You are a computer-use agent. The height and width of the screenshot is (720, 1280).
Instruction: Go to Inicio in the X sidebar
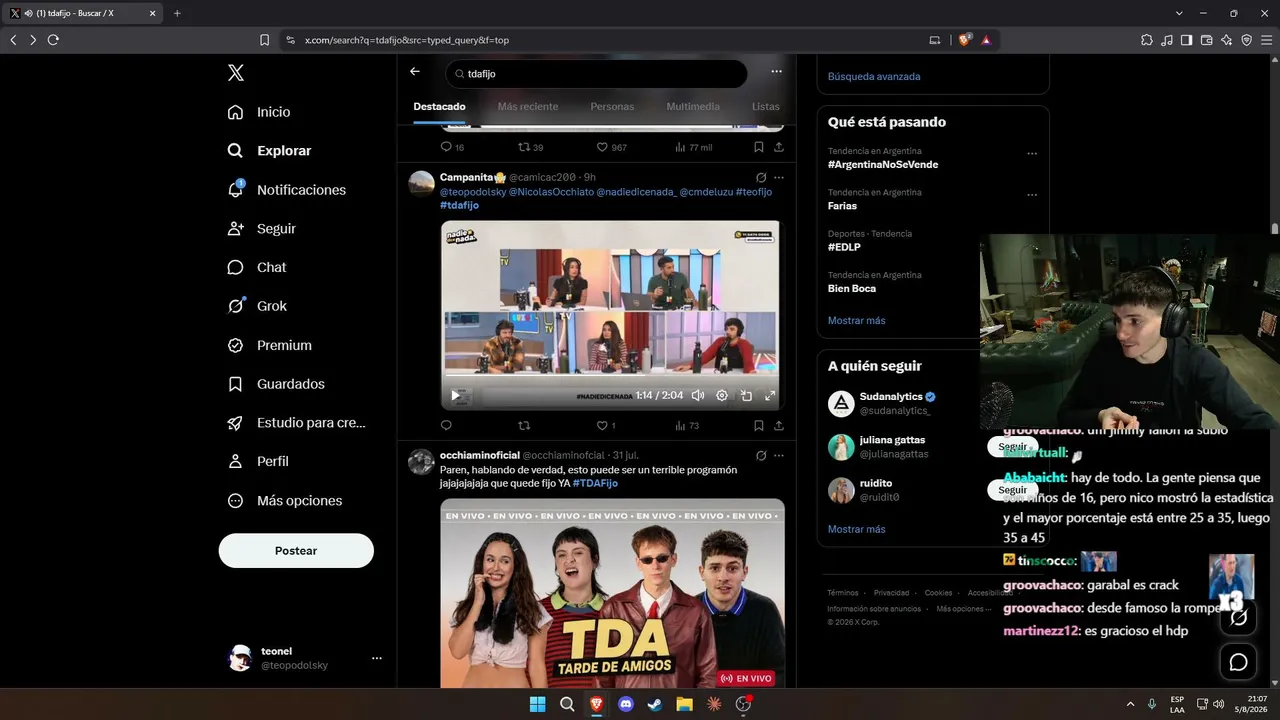coord(259,112)
